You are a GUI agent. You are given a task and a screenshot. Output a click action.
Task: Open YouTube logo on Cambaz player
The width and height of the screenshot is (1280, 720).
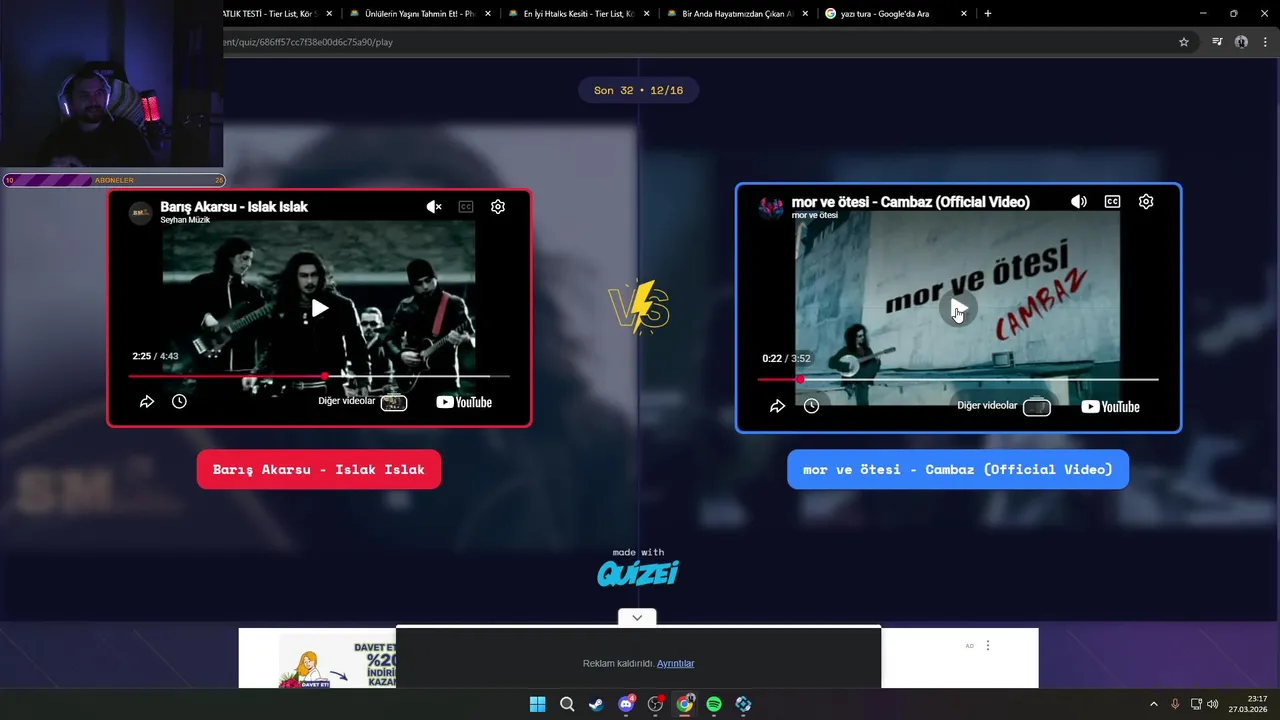(1110, 407)
